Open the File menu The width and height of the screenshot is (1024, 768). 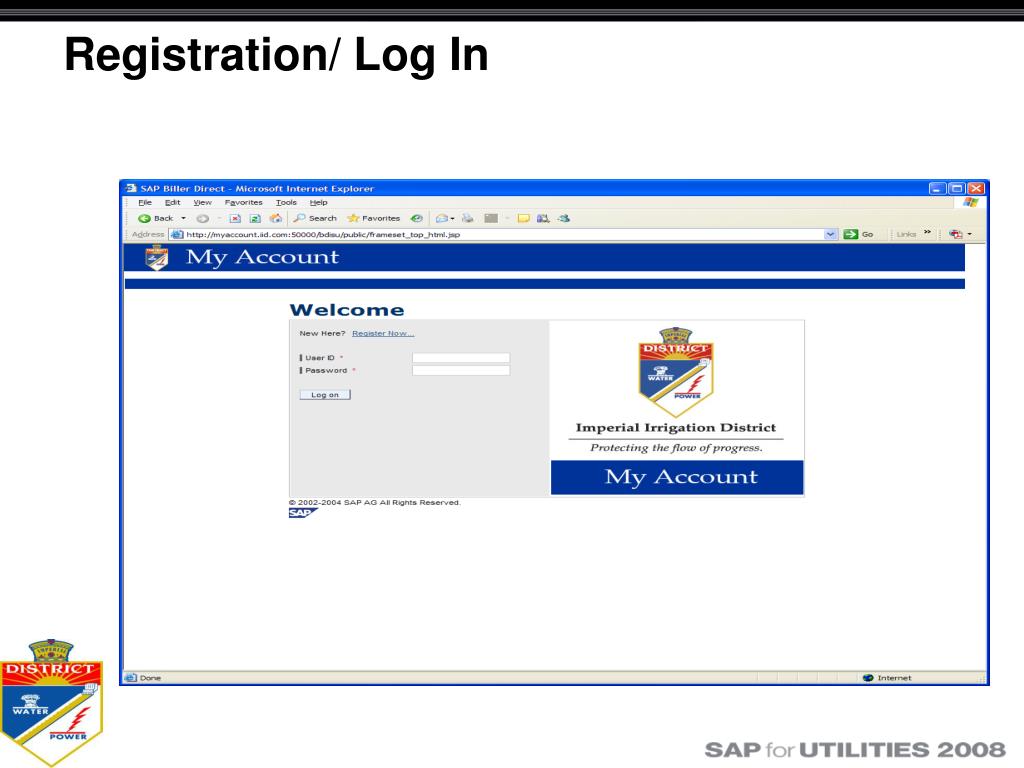pos(145,202)
